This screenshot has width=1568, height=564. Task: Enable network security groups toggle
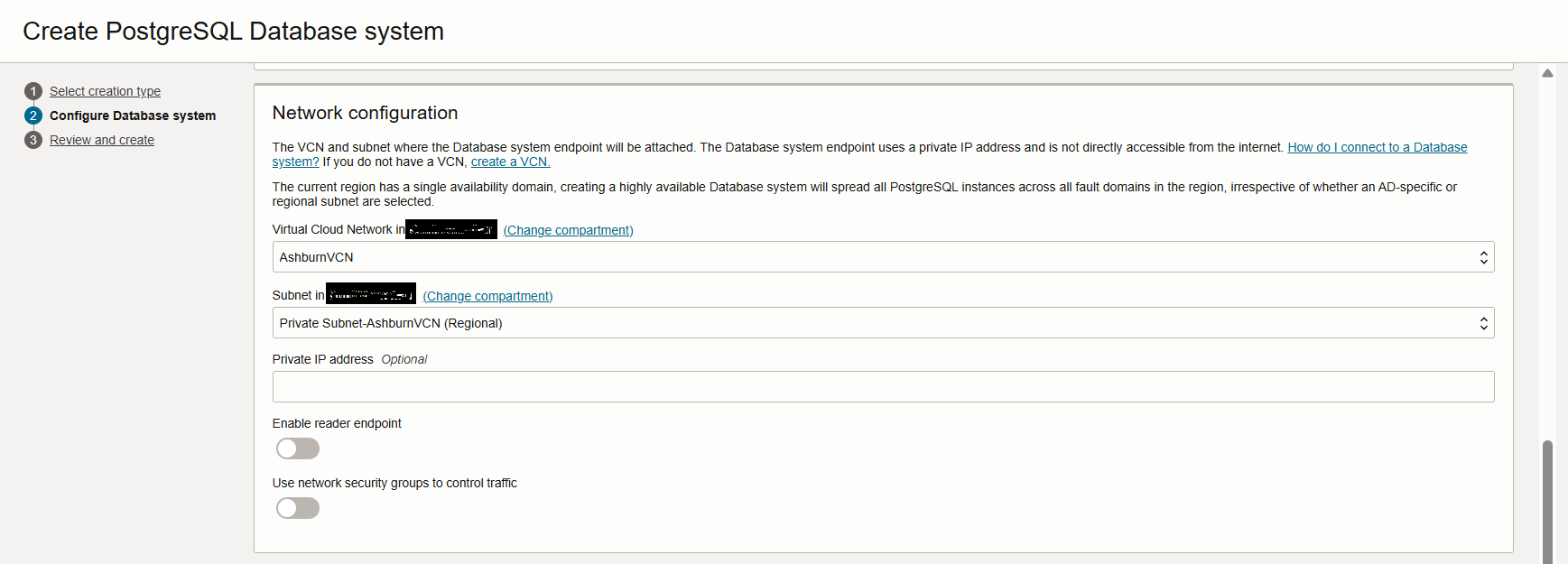(x=298, y=508)
